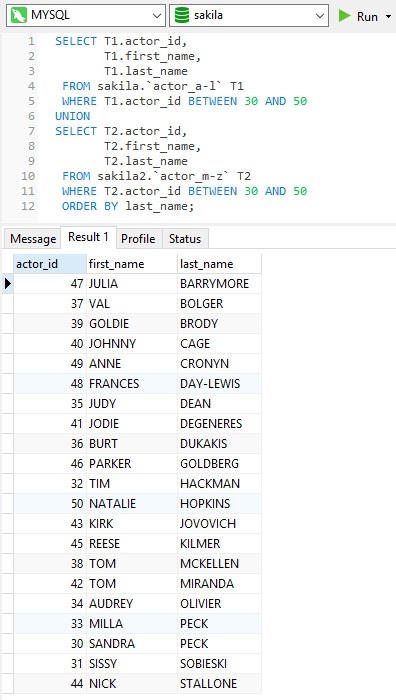396x700 pixels.
Task: Click the actor_id column header
Action: (x=50, y=264)
